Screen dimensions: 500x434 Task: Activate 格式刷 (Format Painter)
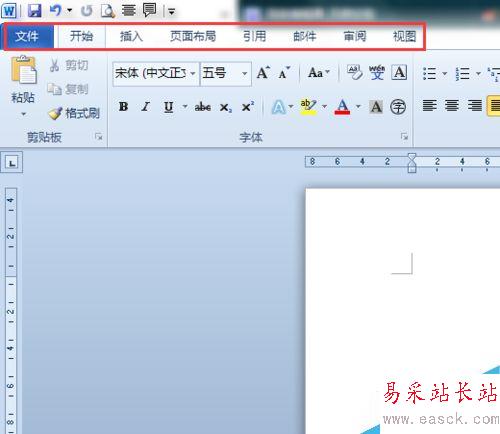(x=74, y=113)
